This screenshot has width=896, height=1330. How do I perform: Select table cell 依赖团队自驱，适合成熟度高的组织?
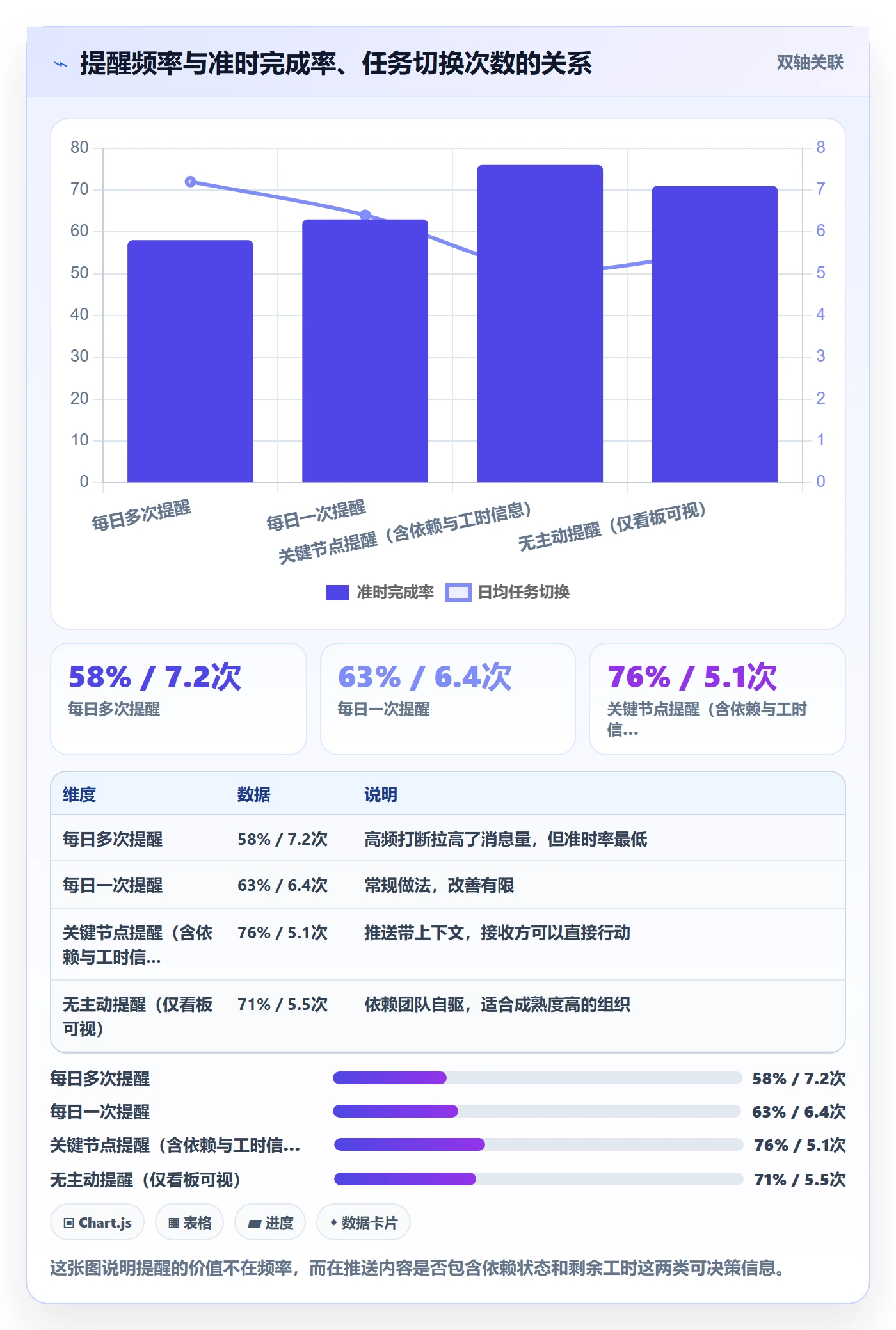(x=497, y=1004)
